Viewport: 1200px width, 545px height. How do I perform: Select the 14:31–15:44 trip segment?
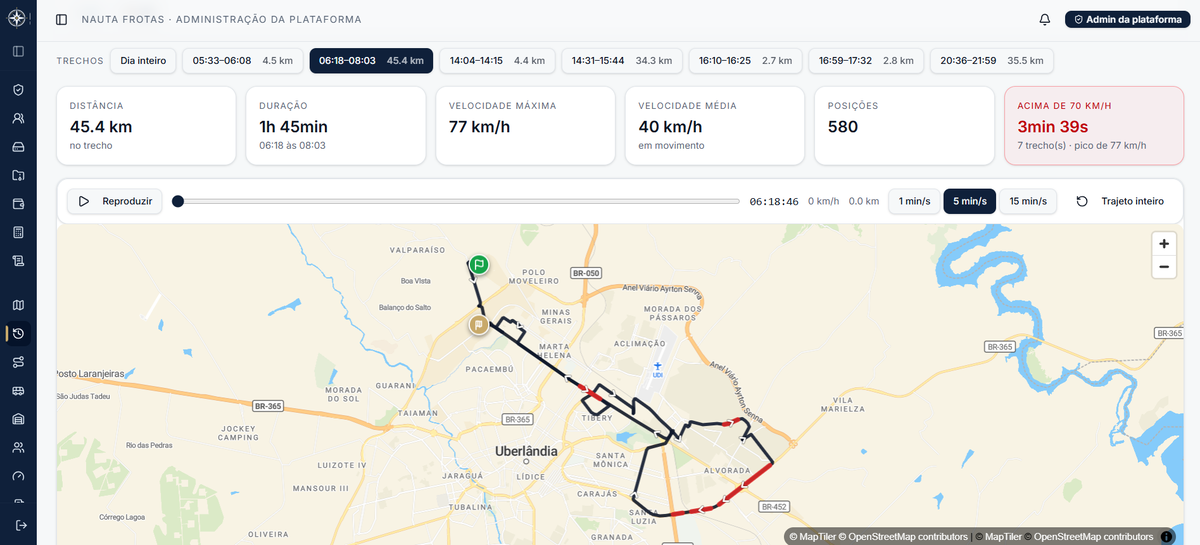621,61
